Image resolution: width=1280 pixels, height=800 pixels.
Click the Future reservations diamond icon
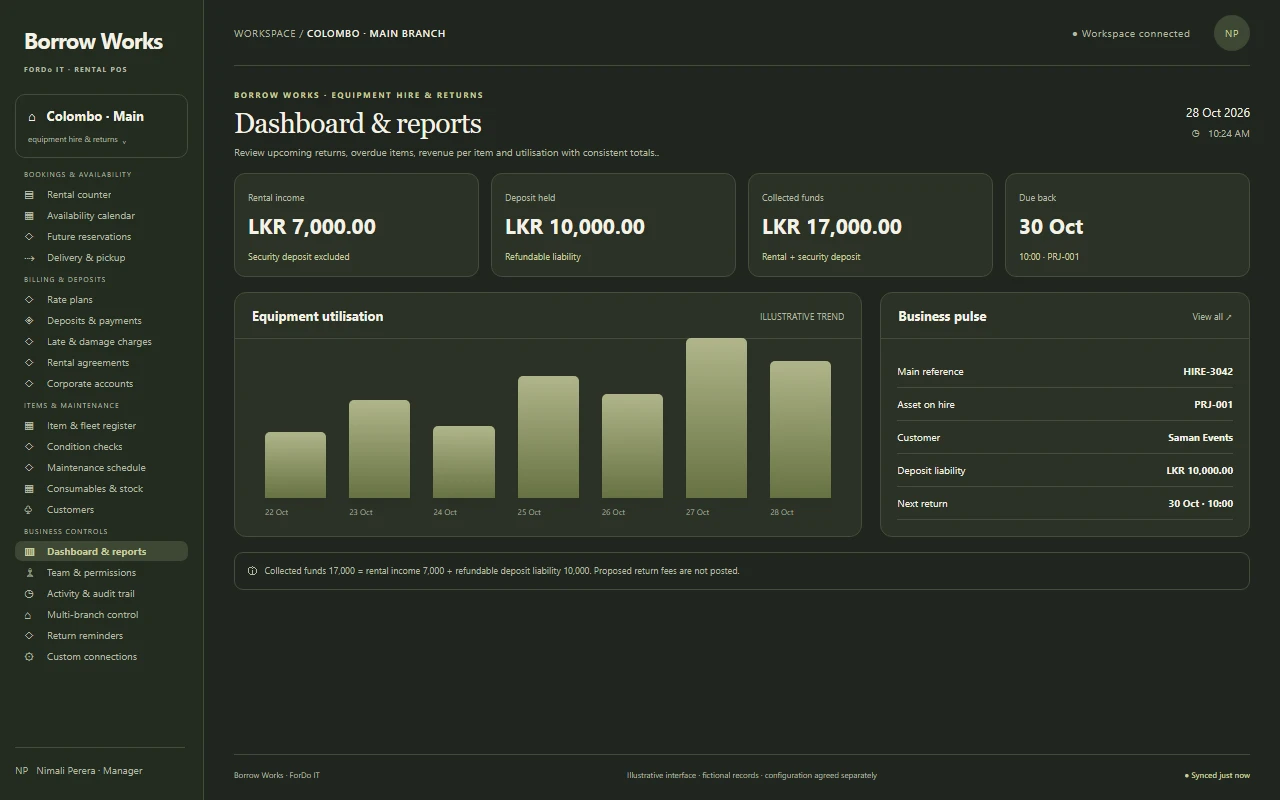click(x=29, y=237)
